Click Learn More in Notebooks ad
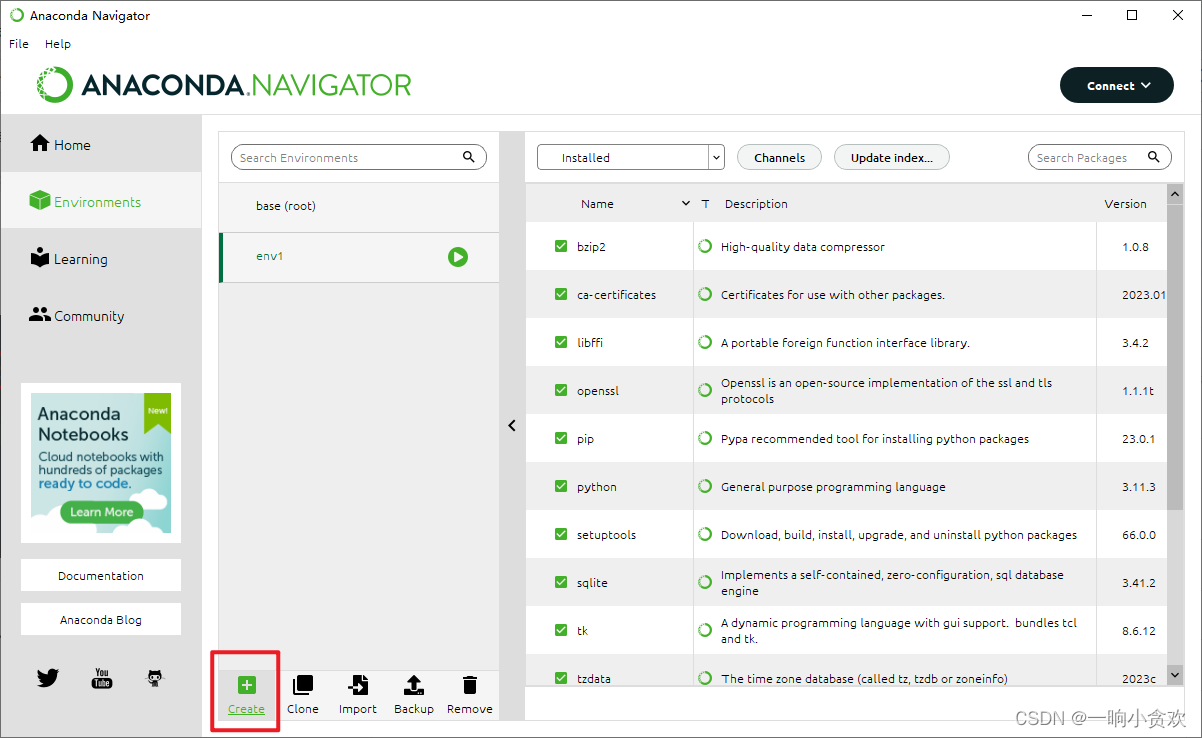This screenshot has width=1202, height=738. [x=101, y=512]
